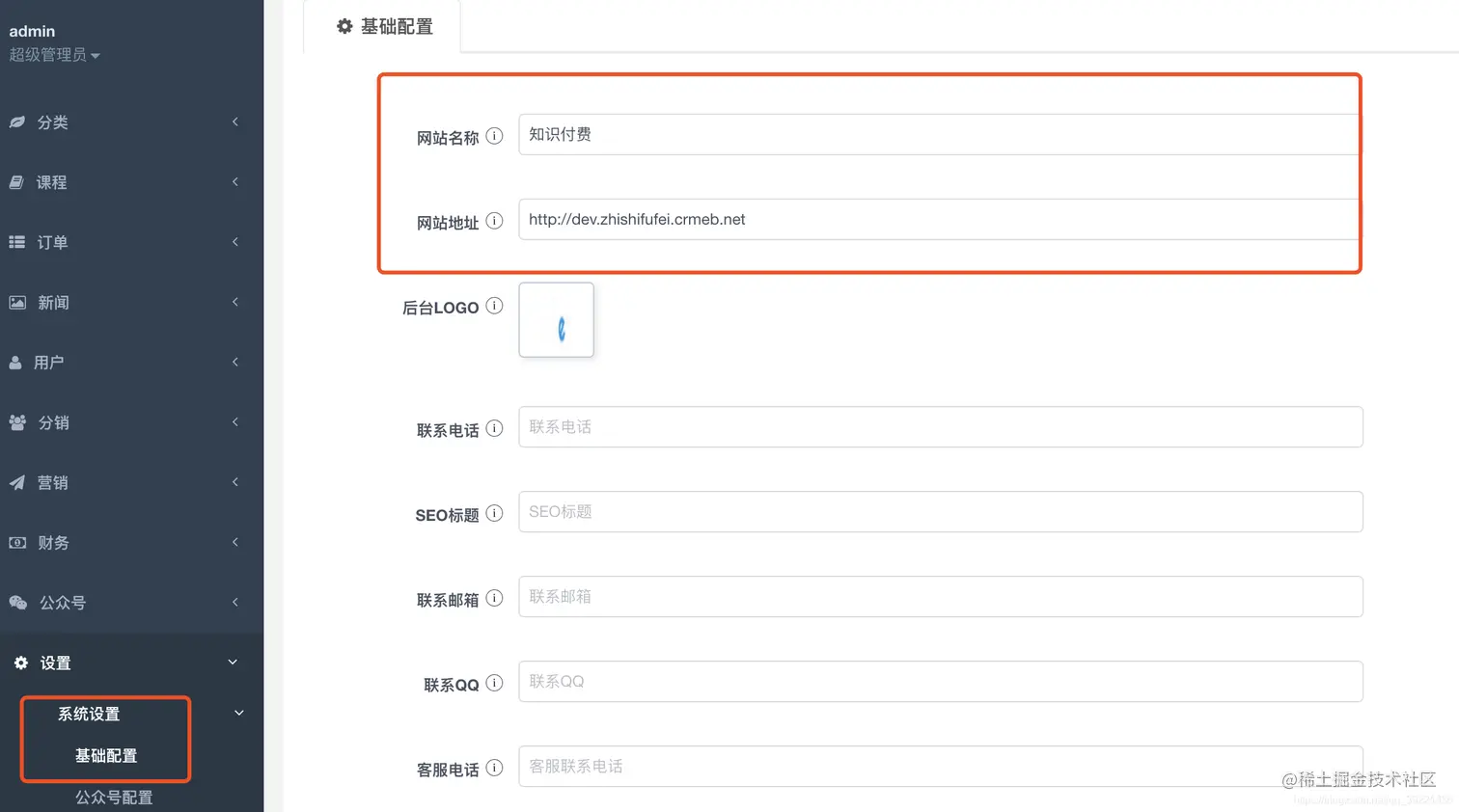
Task: Expand the 财务 menu chevron
Action: (x=234, y=542)
